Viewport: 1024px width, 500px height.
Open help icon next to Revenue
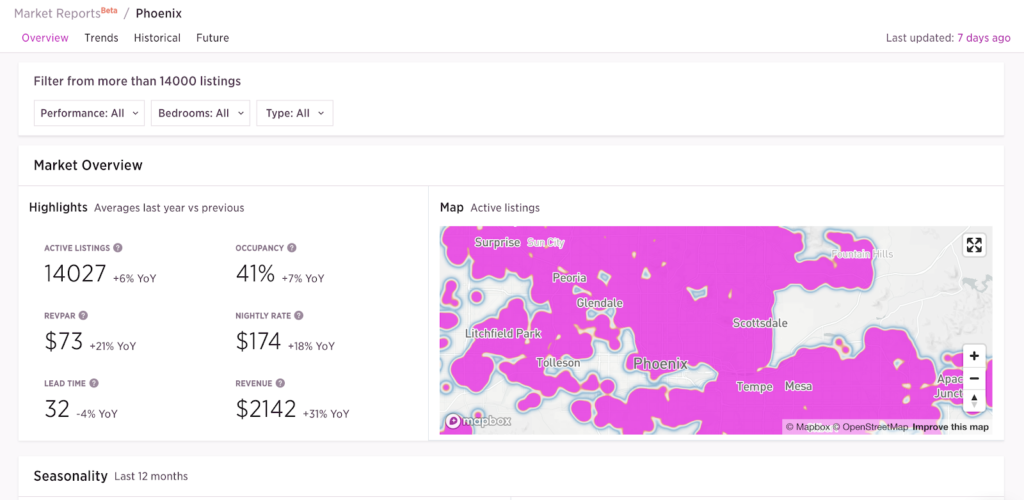coord(280,383)
